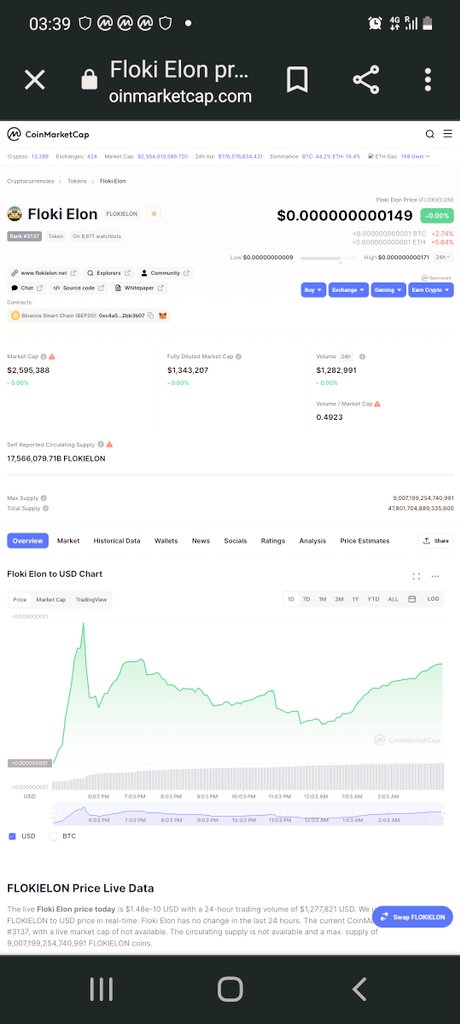Open chart more options ellipsis
The height and width of the screenshot is (1024, 460).
pyautogui.click(x=435, y=576)
